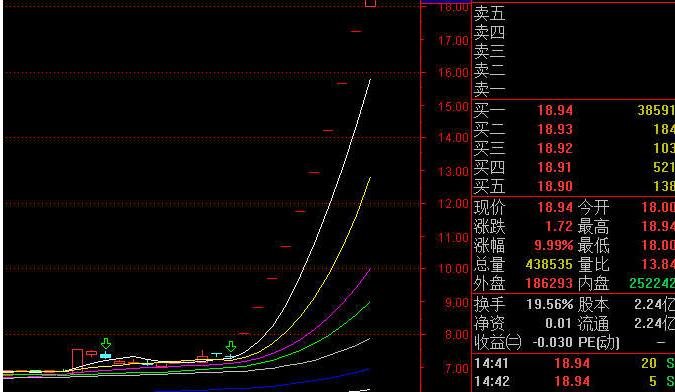
Task: Click the 内盘 value 252242
Action: click(652, 283)
